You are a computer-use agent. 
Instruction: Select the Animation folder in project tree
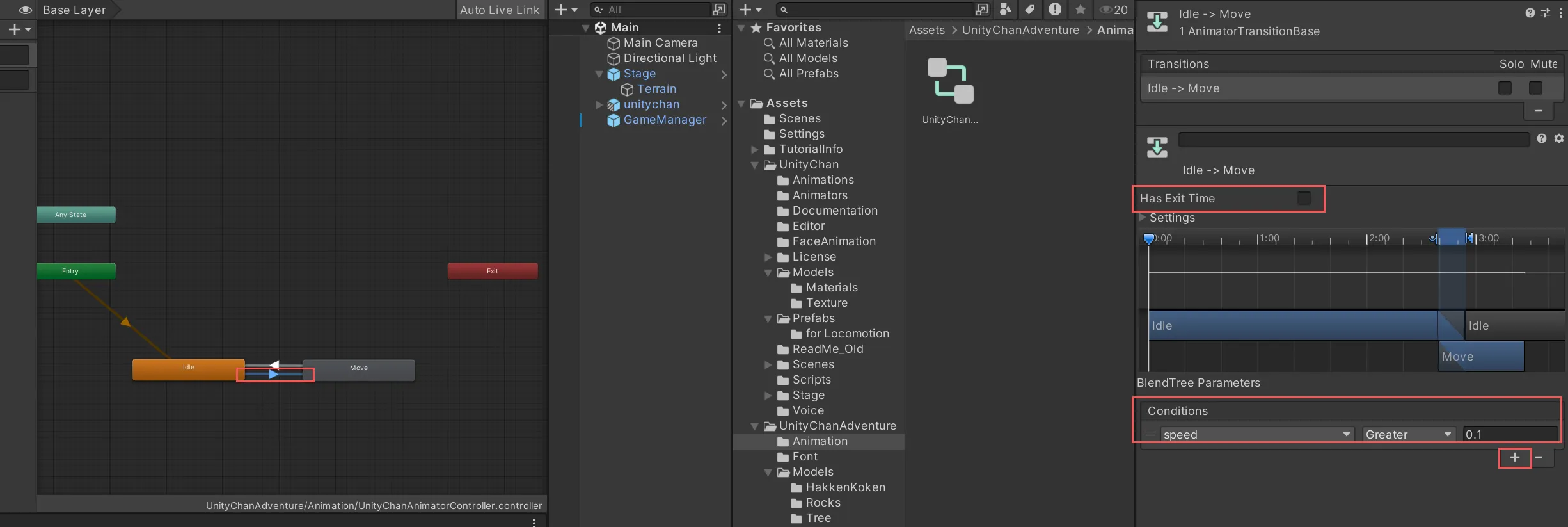point(820,441)
